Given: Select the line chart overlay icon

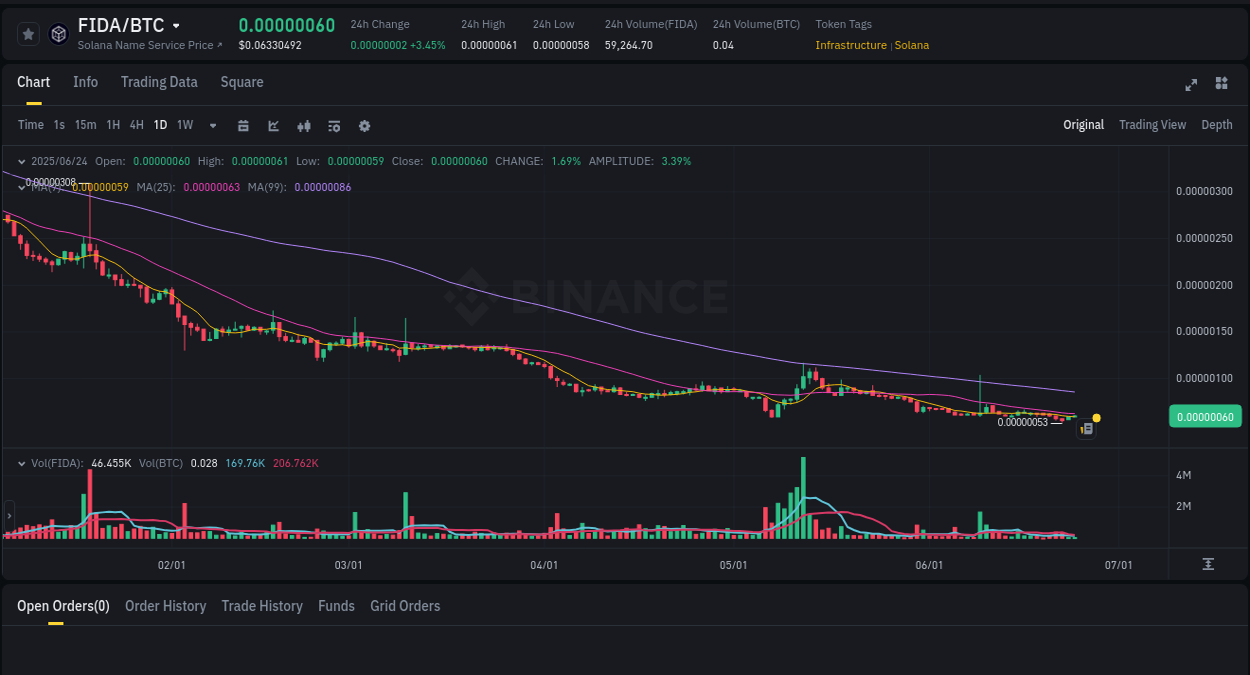Looking at the screenshot, I should click(x=273, y=125).
